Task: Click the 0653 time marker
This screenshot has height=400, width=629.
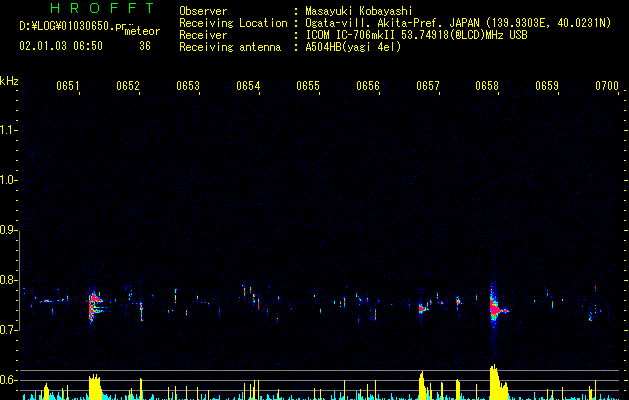Action: [188, 86]
